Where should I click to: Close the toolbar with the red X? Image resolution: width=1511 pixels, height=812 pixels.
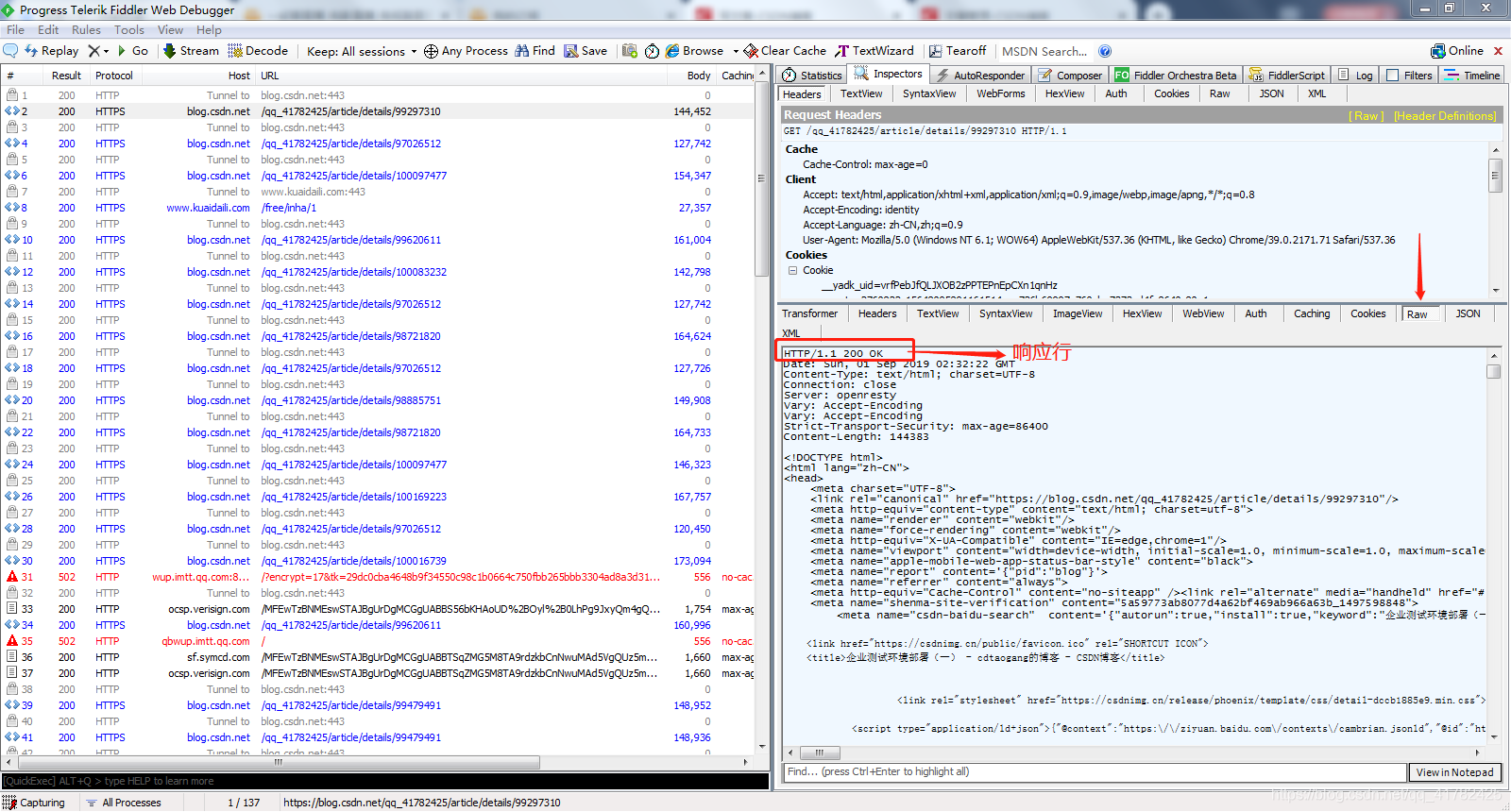tap(1498, 51)
